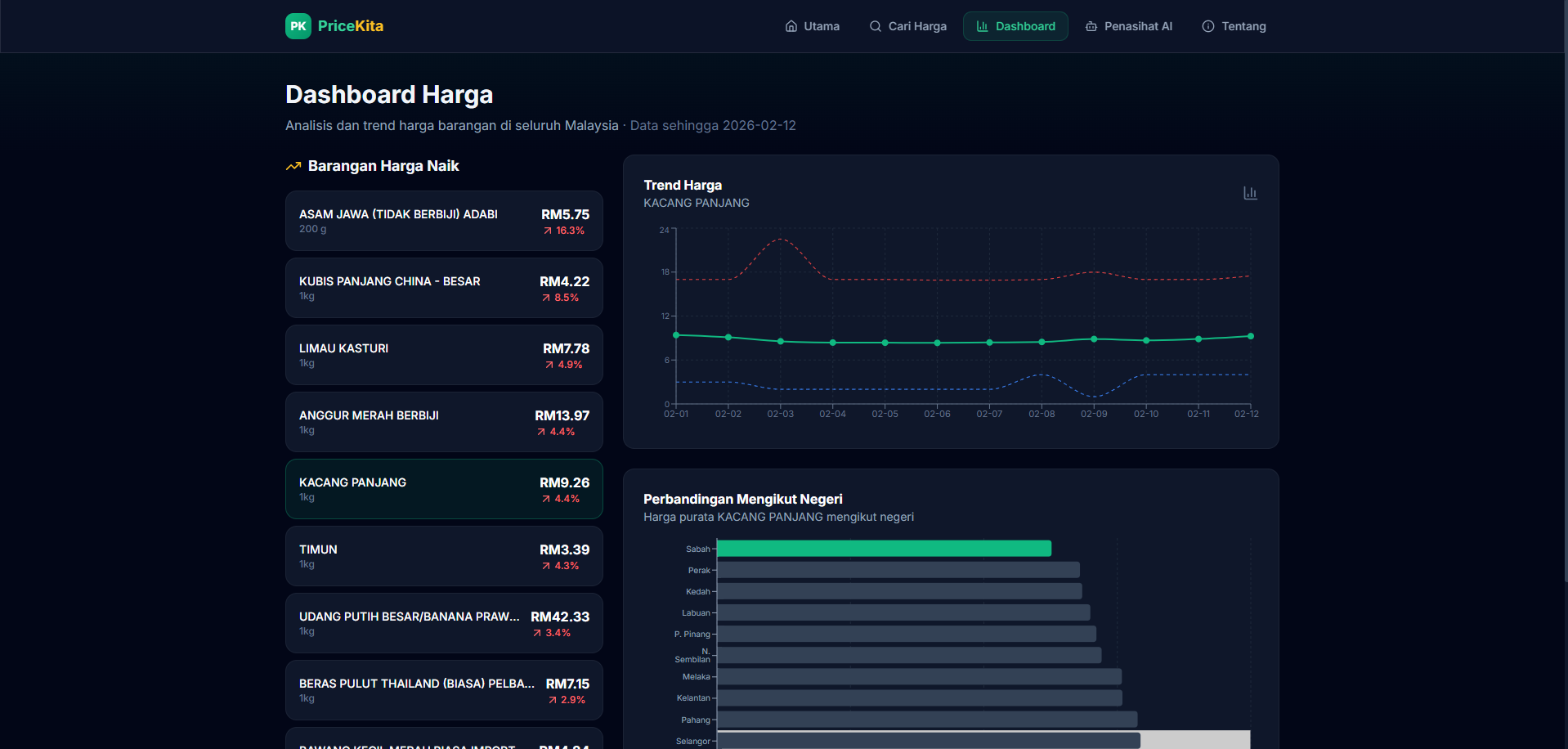Click the trending-up icon beside Barangan Harga Naik

click(293, 167)
